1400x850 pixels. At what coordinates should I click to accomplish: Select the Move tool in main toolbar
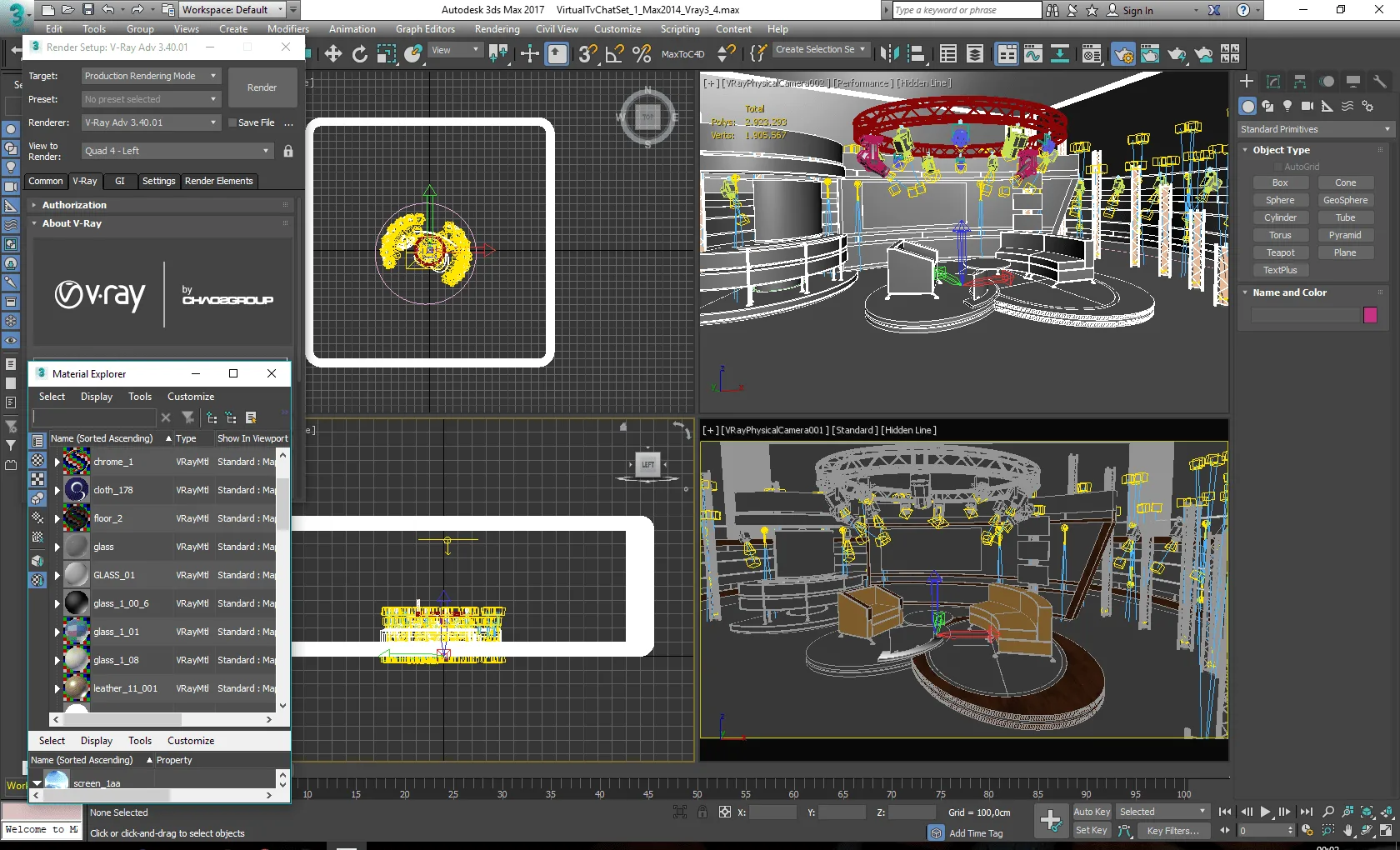coord(333,54)
